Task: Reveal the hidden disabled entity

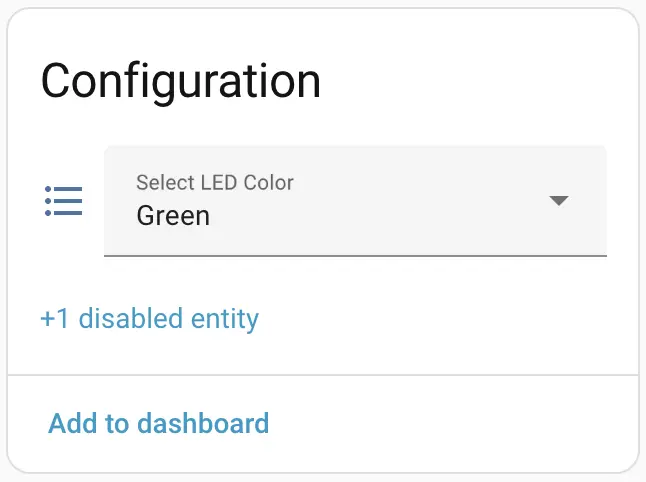Action: pyautogui.click(x=149, y=319)
